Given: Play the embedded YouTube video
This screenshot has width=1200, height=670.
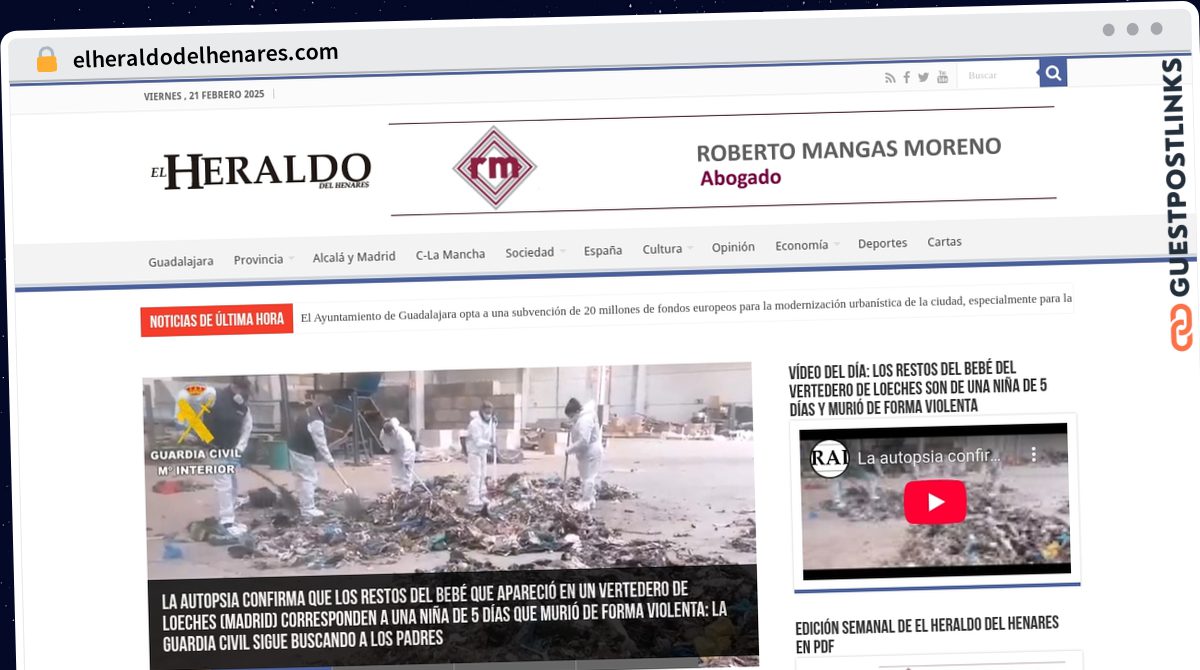Looking at the screenshot, I should (935, 502).
